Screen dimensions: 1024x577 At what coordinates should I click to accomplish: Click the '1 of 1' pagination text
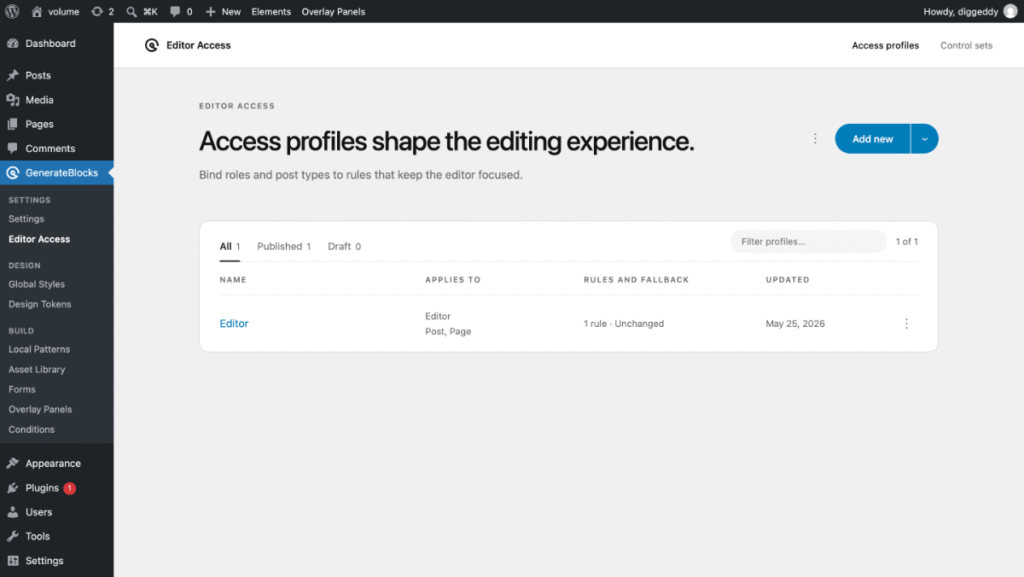906,242
